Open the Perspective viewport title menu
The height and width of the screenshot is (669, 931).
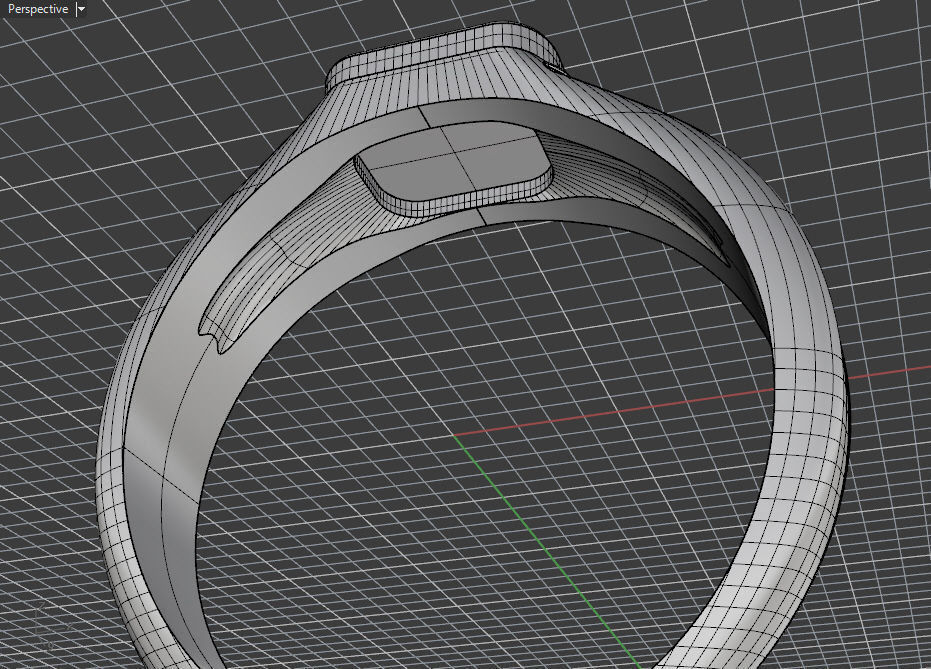38,9
